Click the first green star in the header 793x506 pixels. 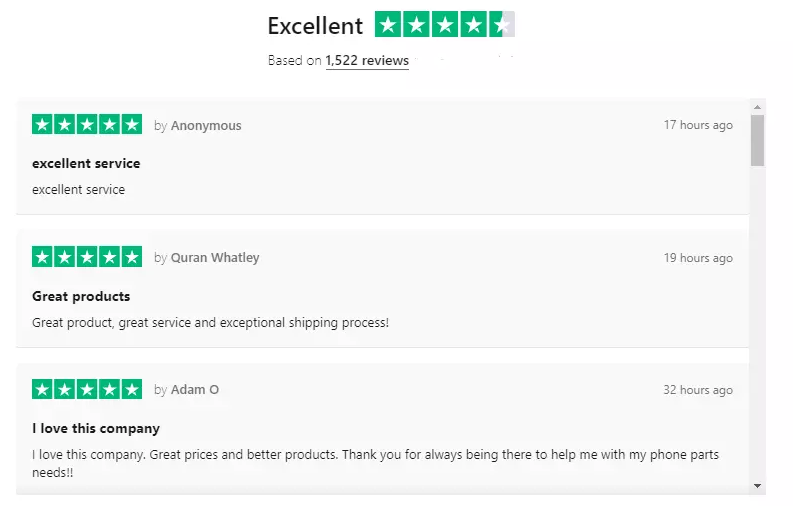388,25
